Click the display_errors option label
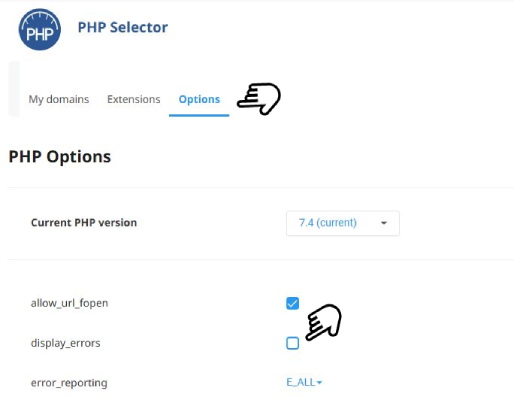 [65, 343]
